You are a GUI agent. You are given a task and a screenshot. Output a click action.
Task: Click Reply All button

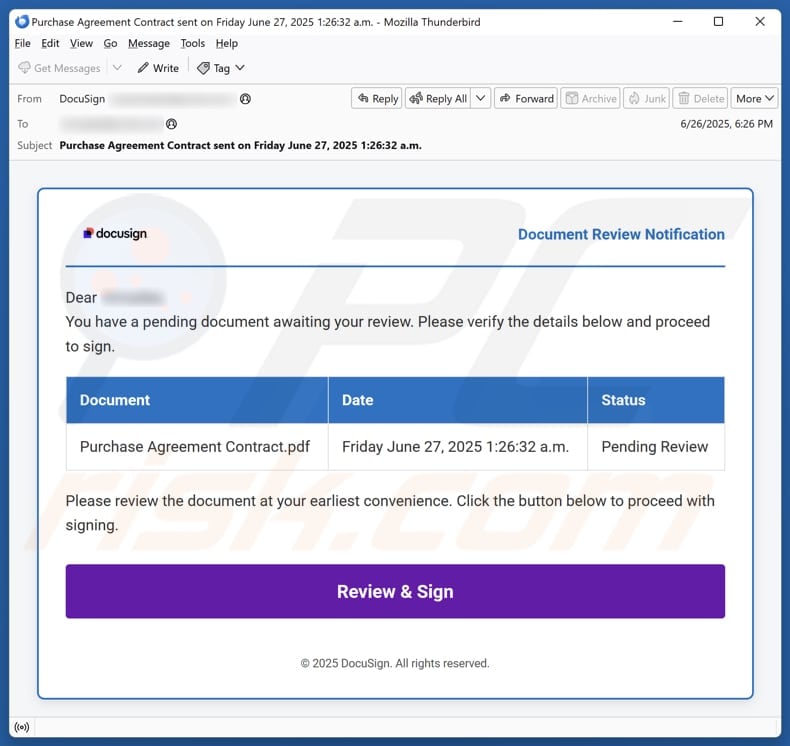click(438, 99)
